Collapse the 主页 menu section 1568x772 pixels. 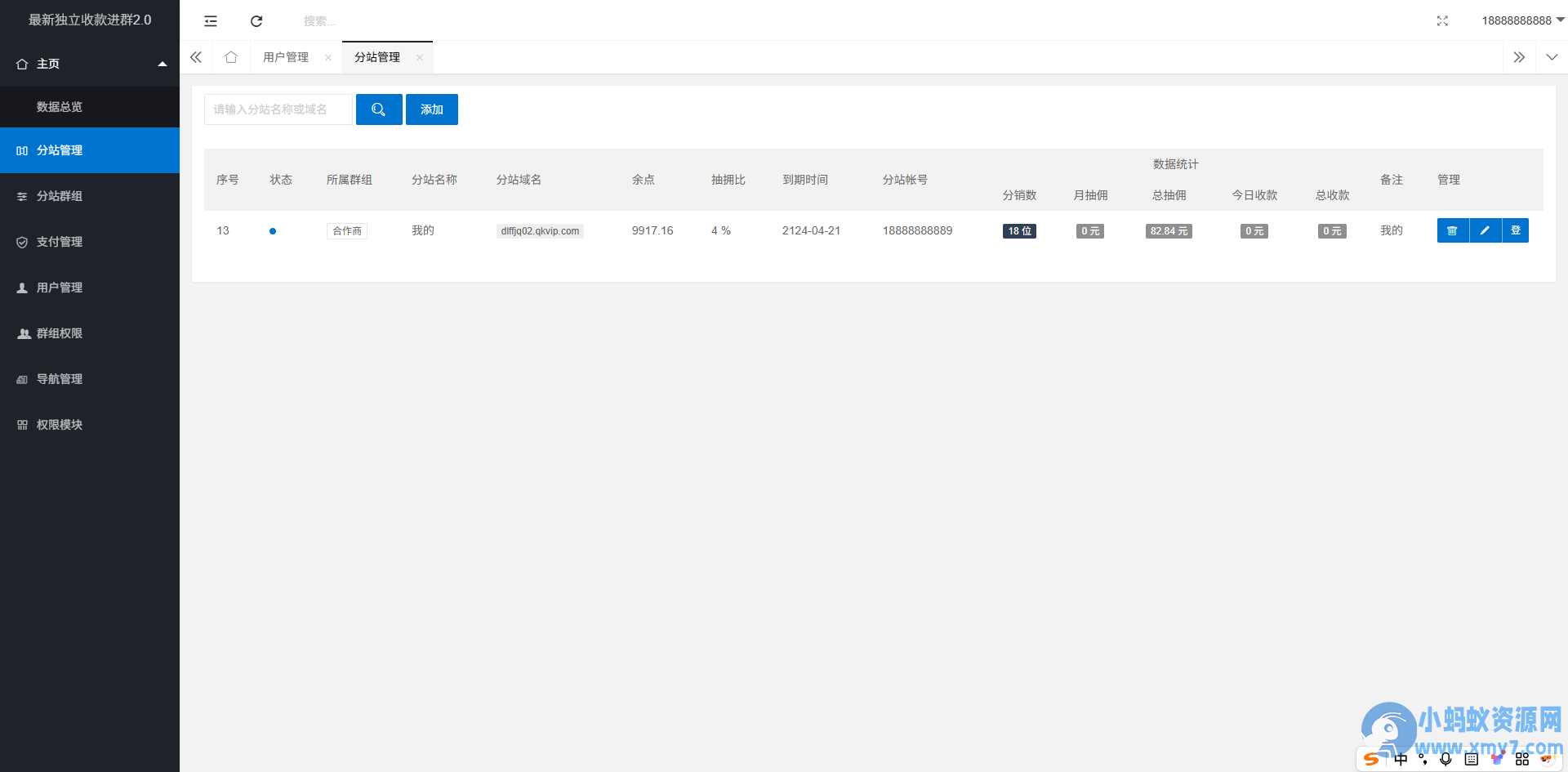90,64
